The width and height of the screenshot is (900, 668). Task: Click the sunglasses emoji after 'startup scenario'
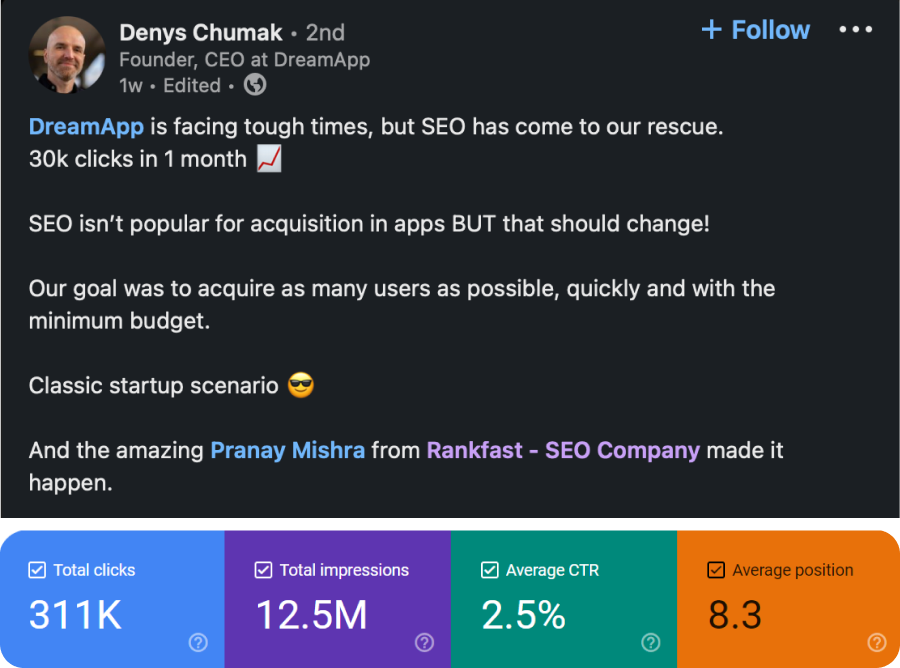click(301, 385)
